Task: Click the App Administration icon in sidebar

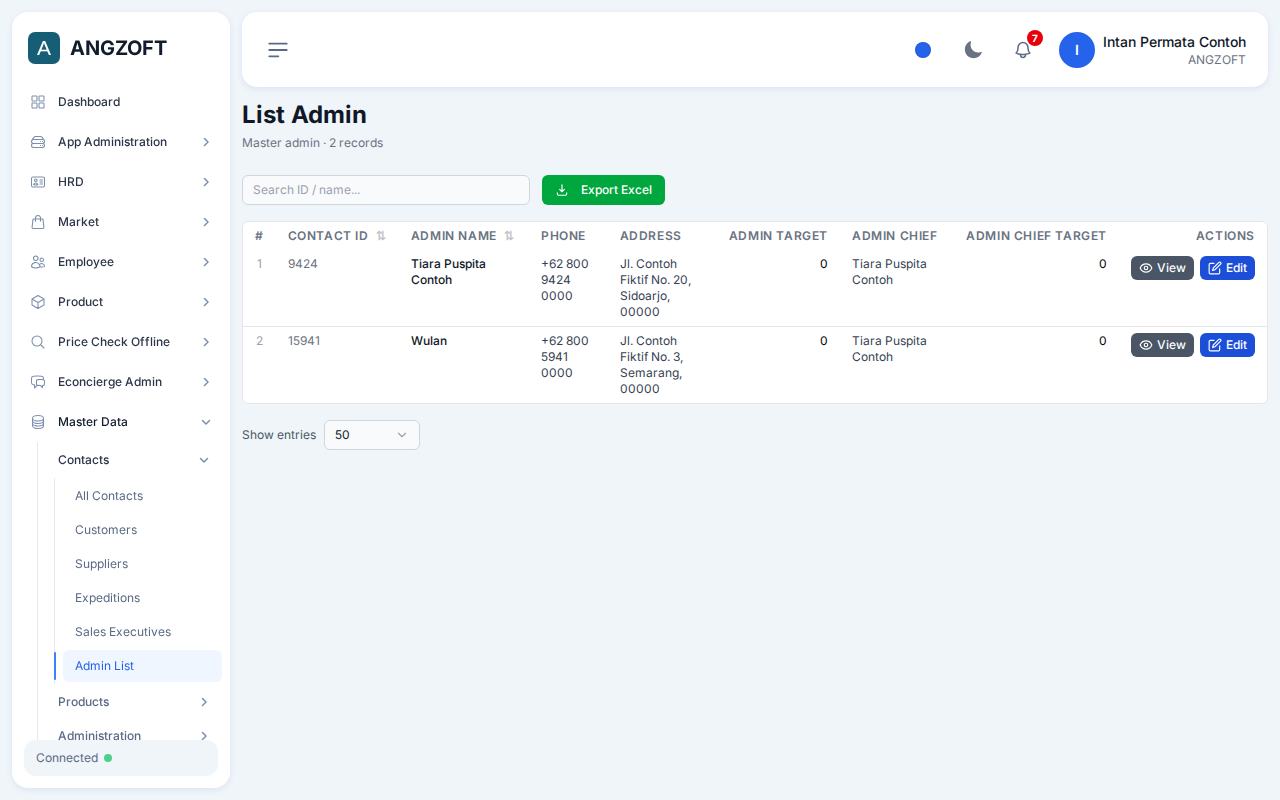Action: (x=38, y=142)
